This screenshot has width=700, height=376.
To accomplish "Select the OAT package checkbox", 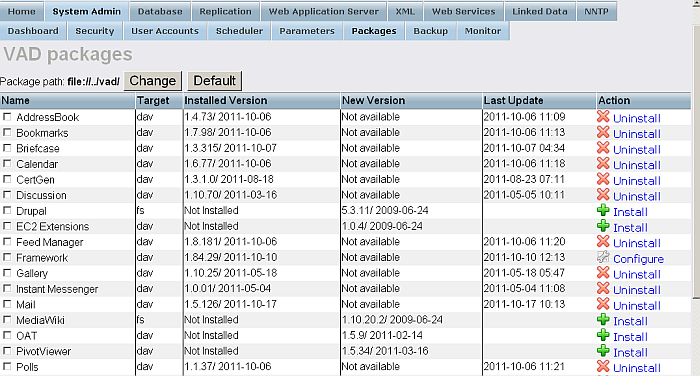I will (x=7, y=335).
